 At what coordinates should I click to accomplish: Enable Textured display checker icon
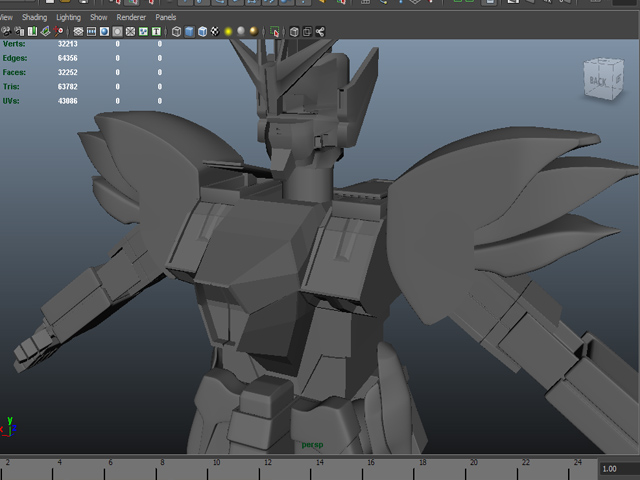tap(215, 31)
